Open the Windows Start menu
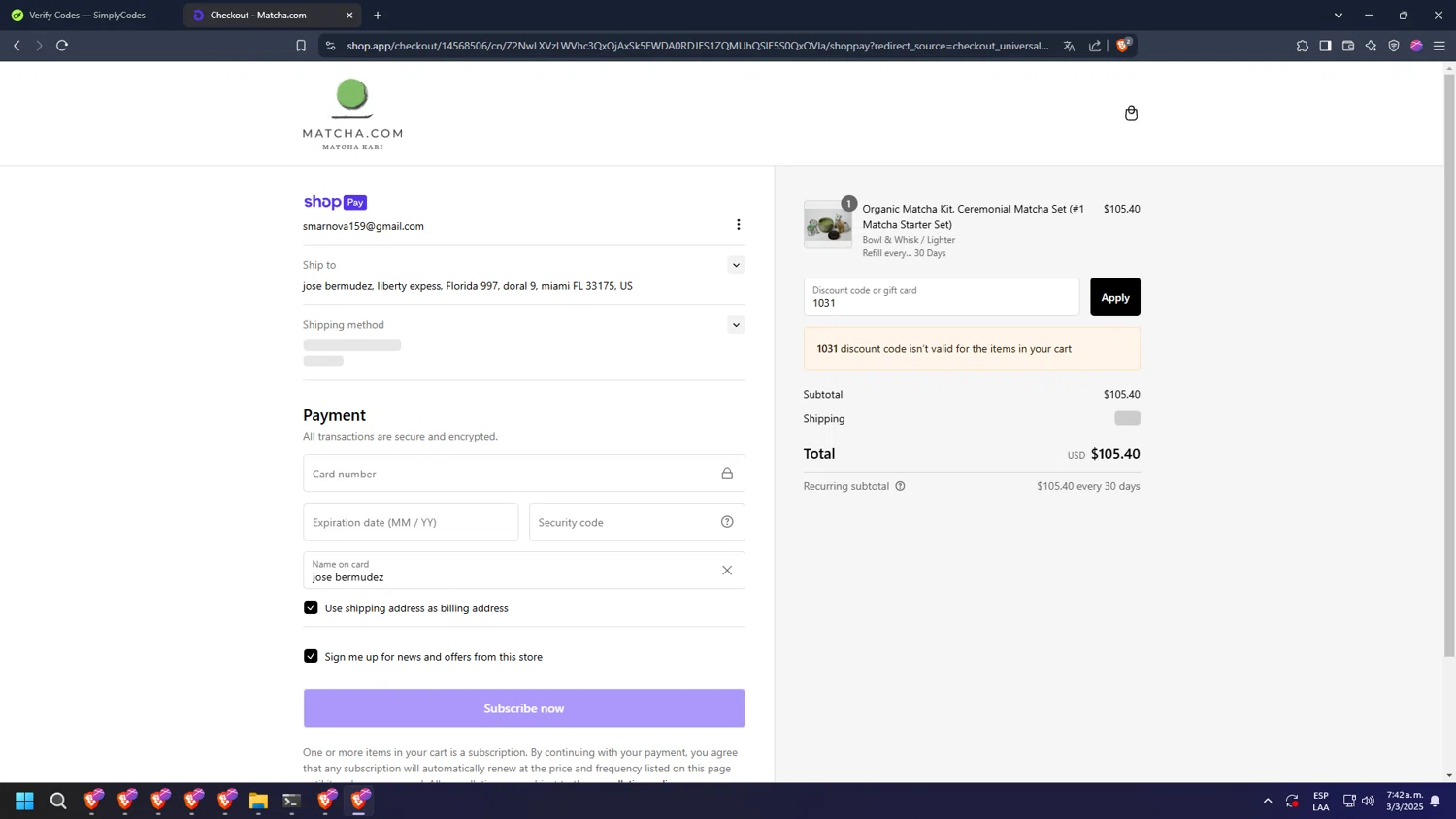The width and height of the screenshot is (1456, 819). point(24,801)
